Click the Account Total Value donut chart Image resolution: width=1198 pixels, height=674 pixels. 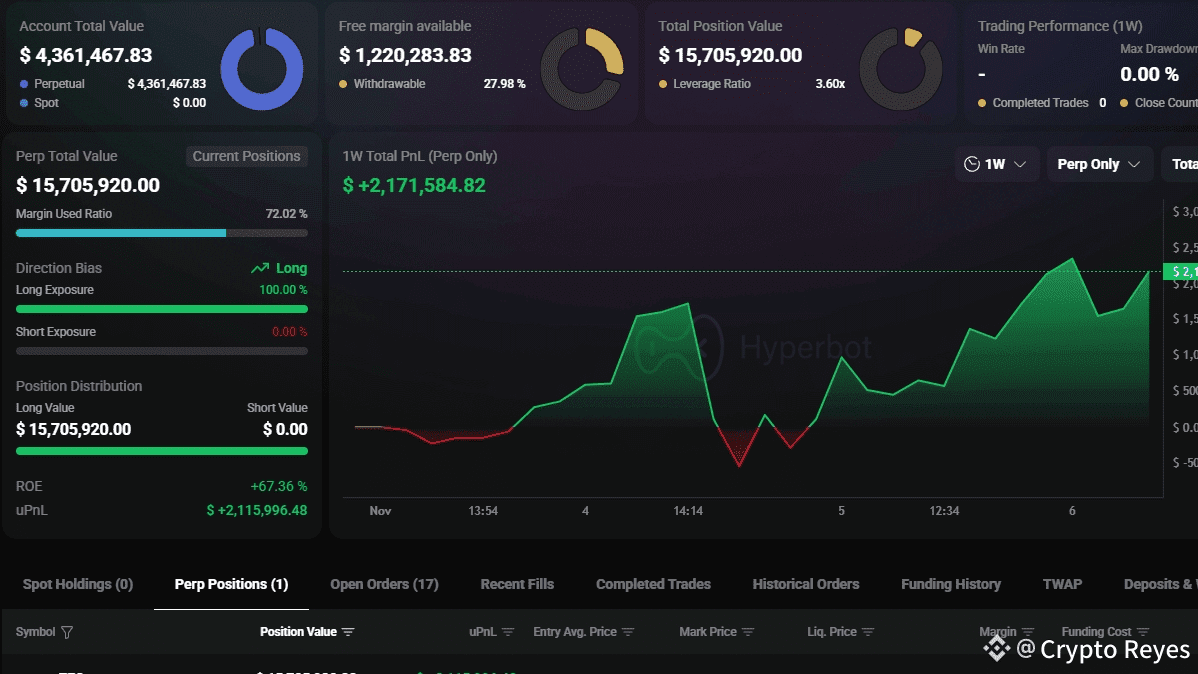(261, 68)
